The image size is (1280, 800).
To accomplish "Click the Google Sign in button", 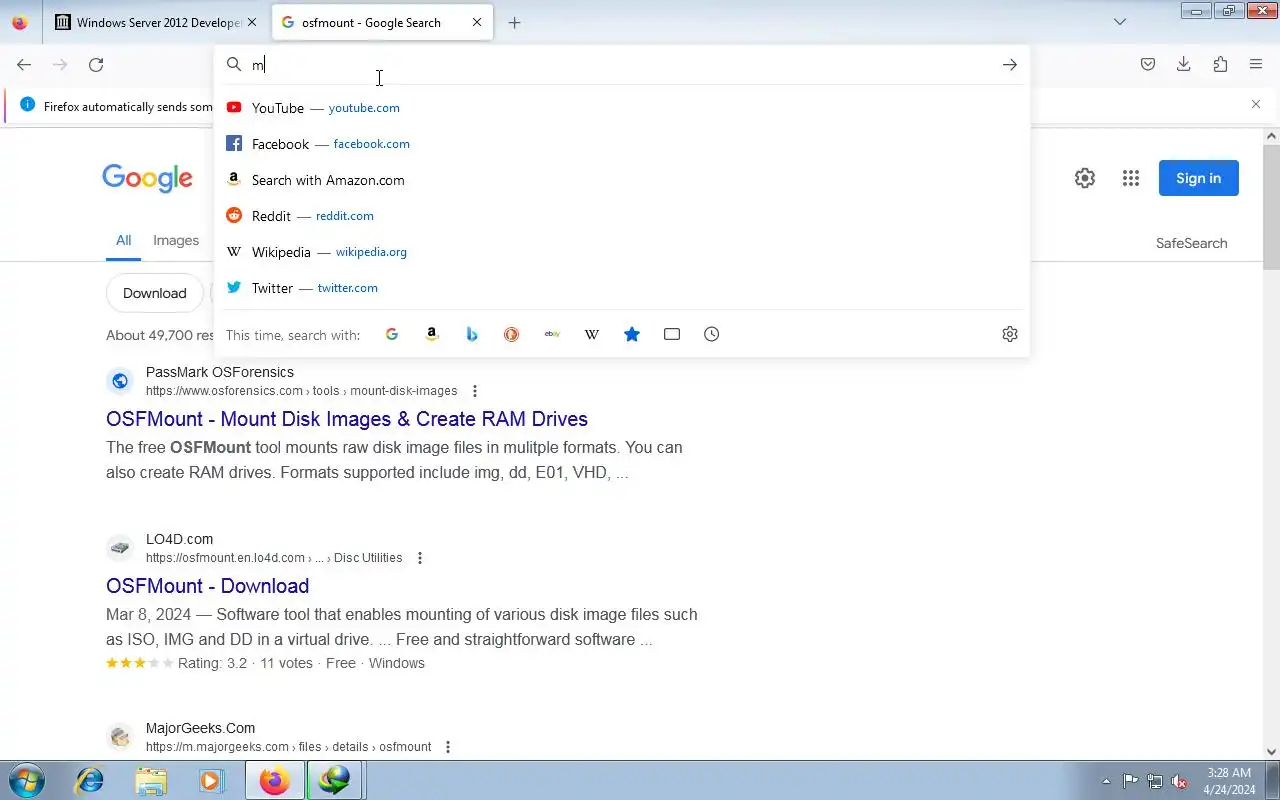I will tap(1198, 178).
